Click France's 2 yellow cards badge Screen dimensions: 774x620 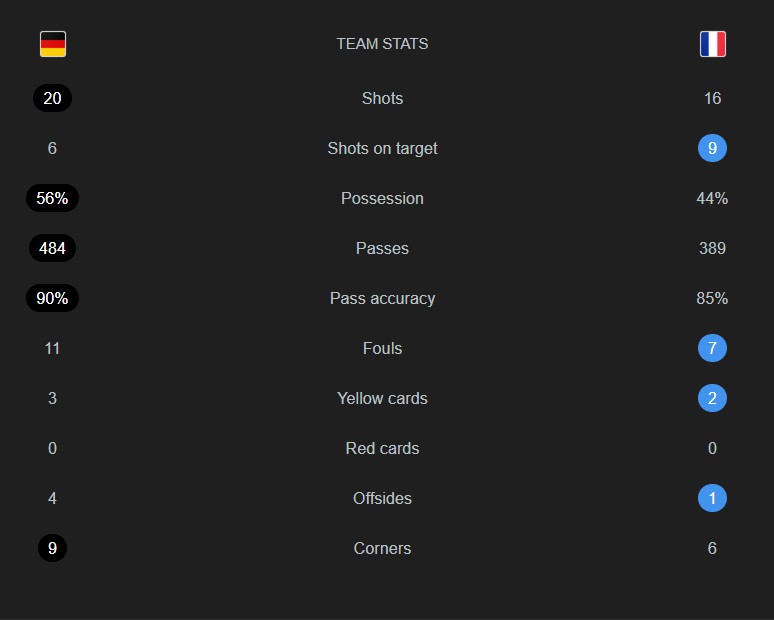(712, 398)
